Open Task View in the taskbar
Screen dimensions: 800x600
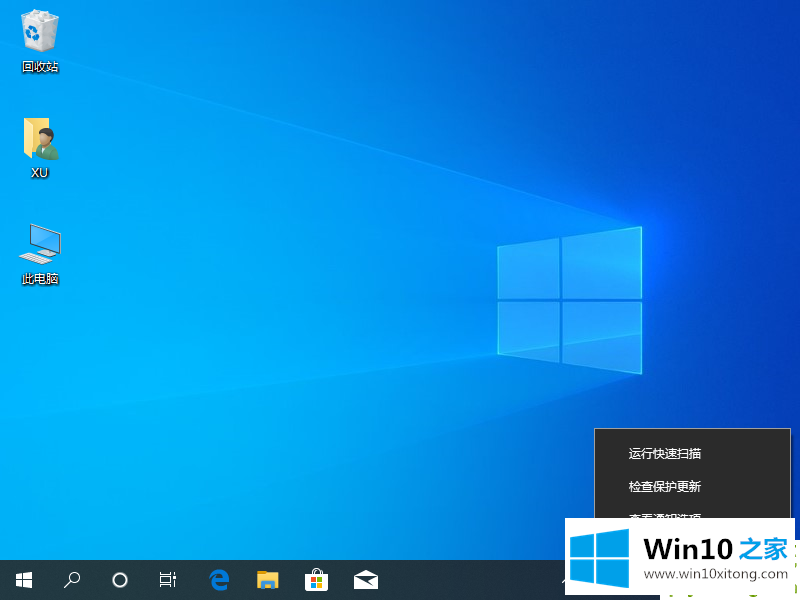pyautogui.click(x=168, y=580)
